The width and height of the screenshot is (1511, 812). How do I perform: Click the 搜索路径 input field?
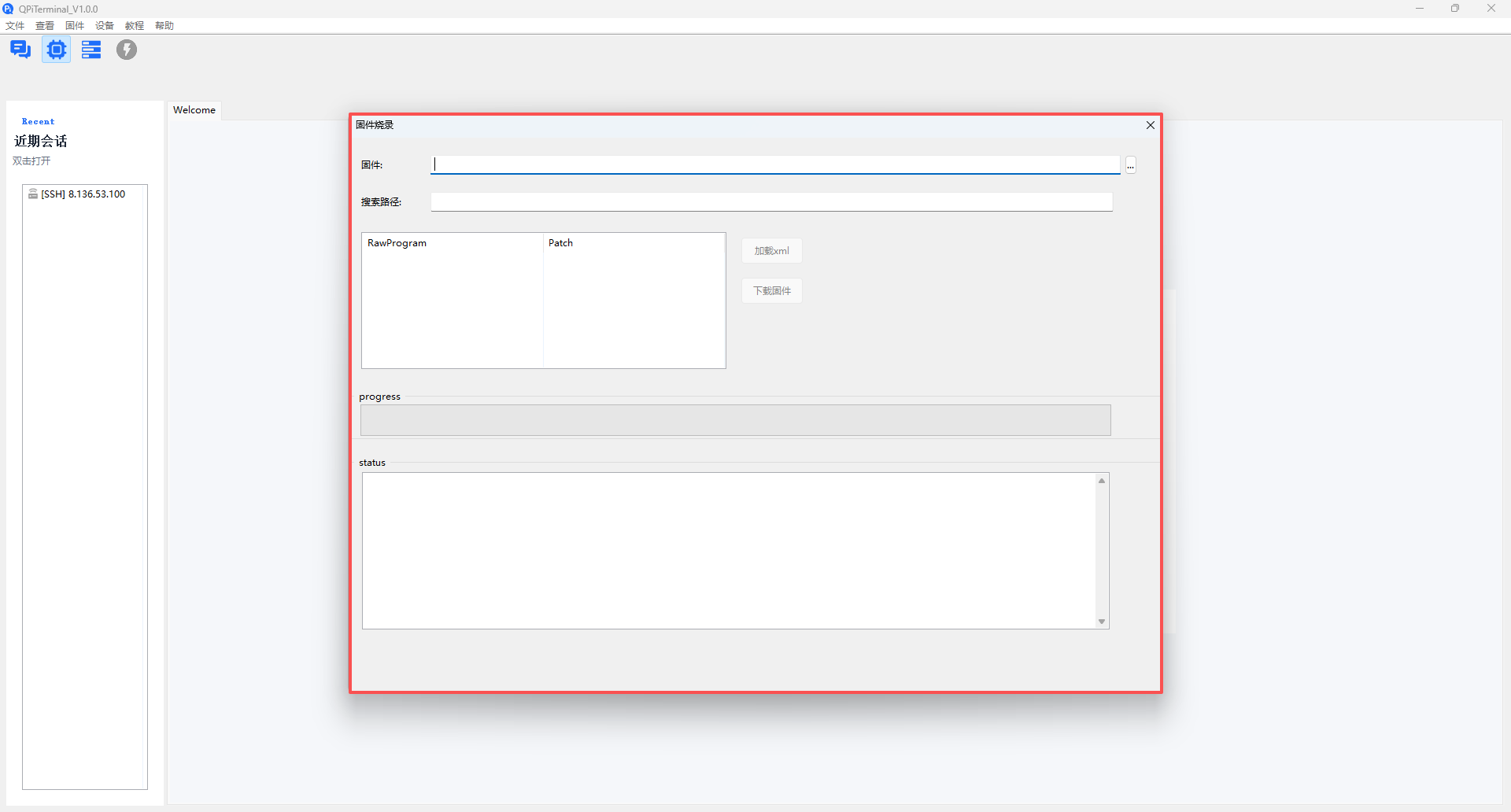click(771, 202)
